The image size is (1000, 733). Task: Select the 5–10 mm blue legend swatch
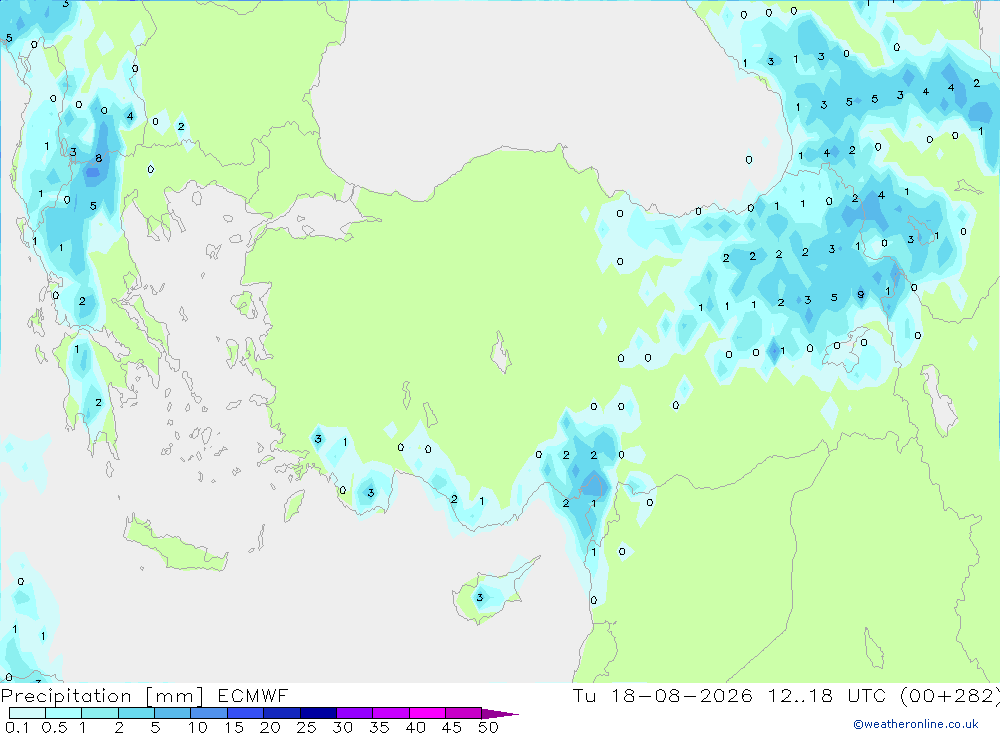pyautogui.click(x=173, y=713)
